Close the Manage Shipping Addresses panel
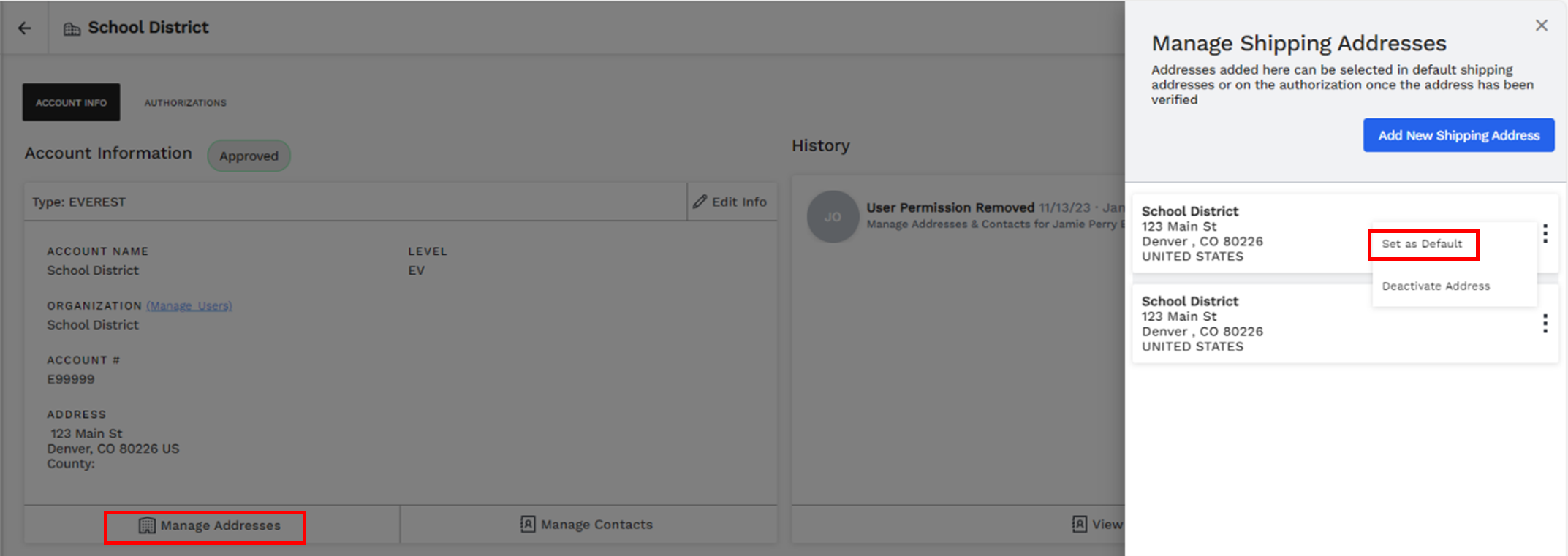 click(1541, 25)
